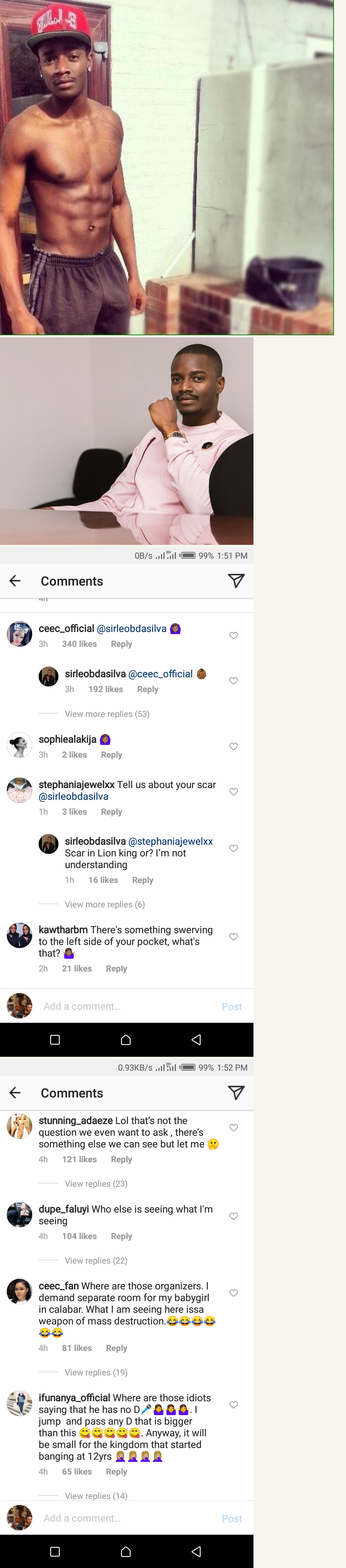Viewport: 346px width, 1568px height.
Task: Tap recent apps square in first nav bar
Action: (x=55, y=1040)
